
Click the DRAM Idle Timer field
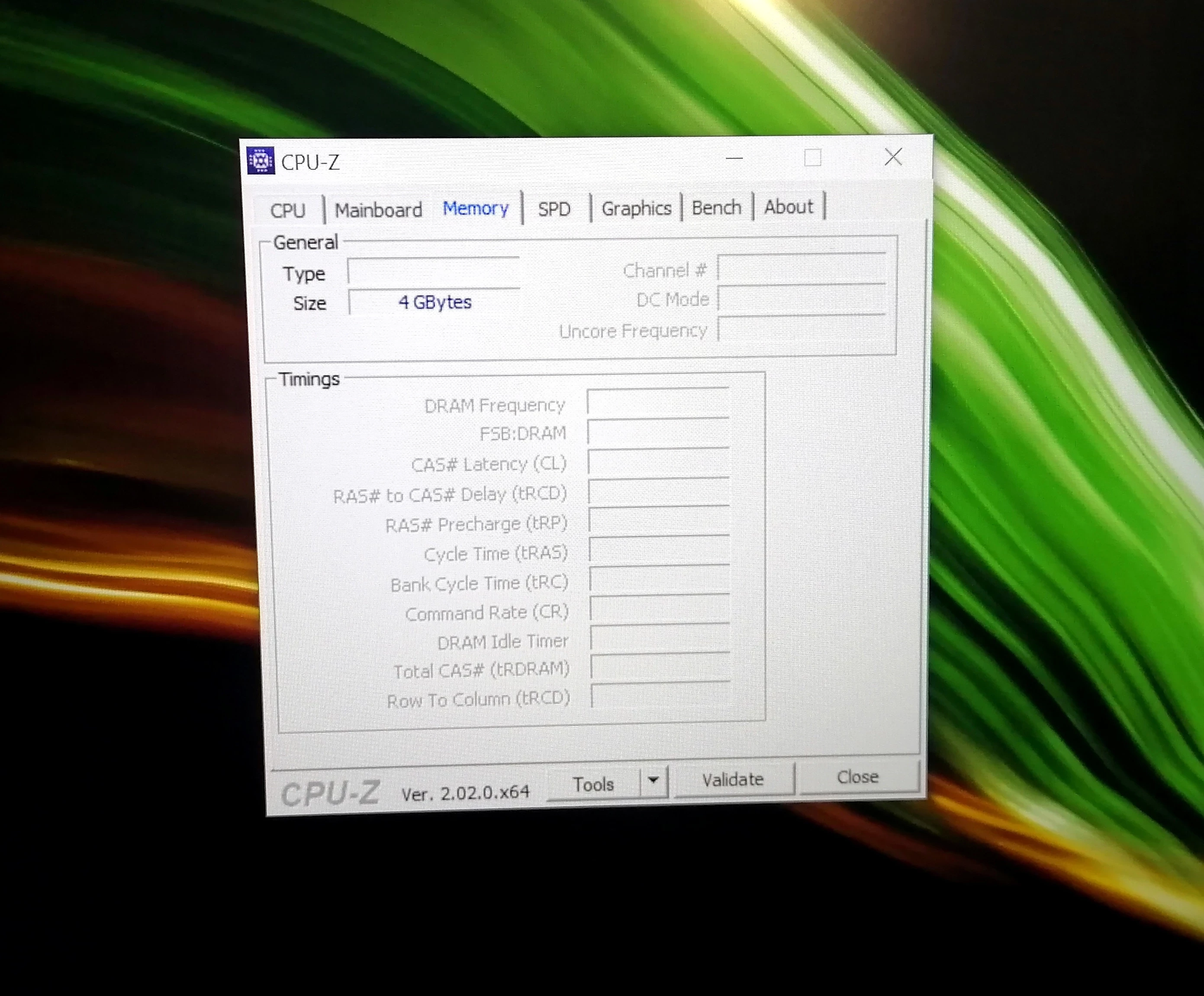pyautogui.click(x=660, y=638)
